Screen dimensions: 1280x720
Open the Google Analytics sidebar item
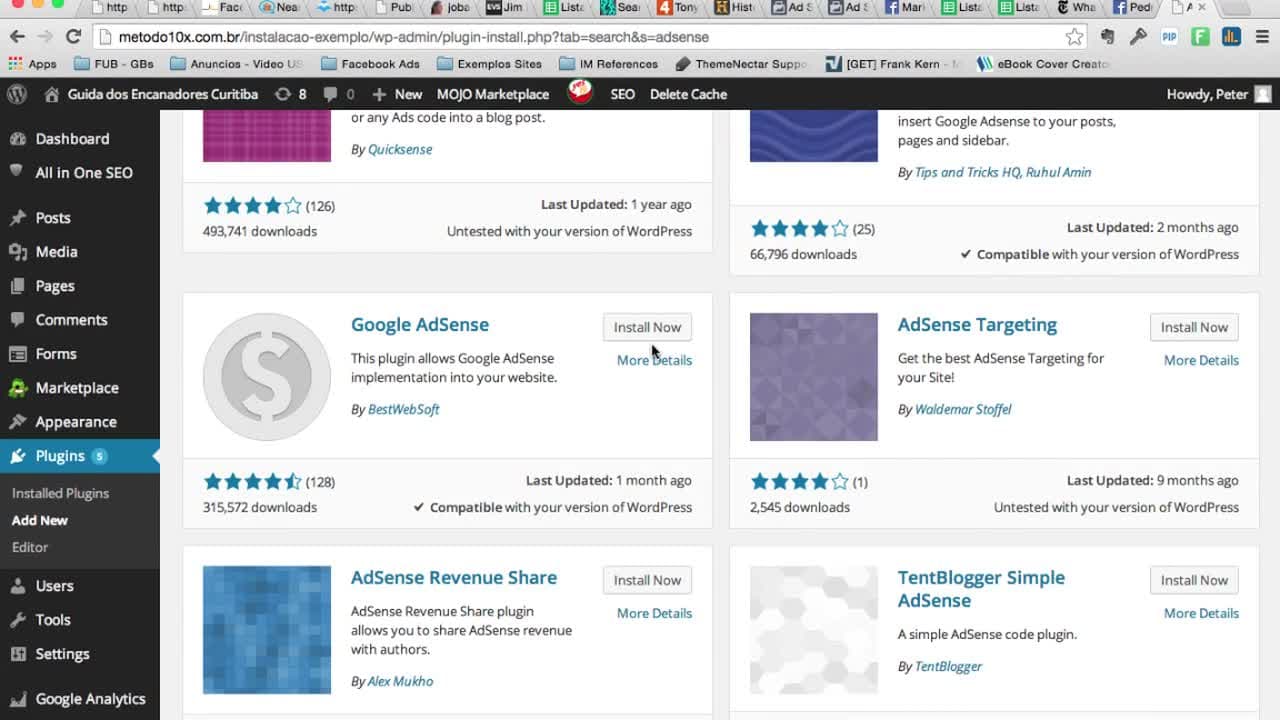(90, 699)
